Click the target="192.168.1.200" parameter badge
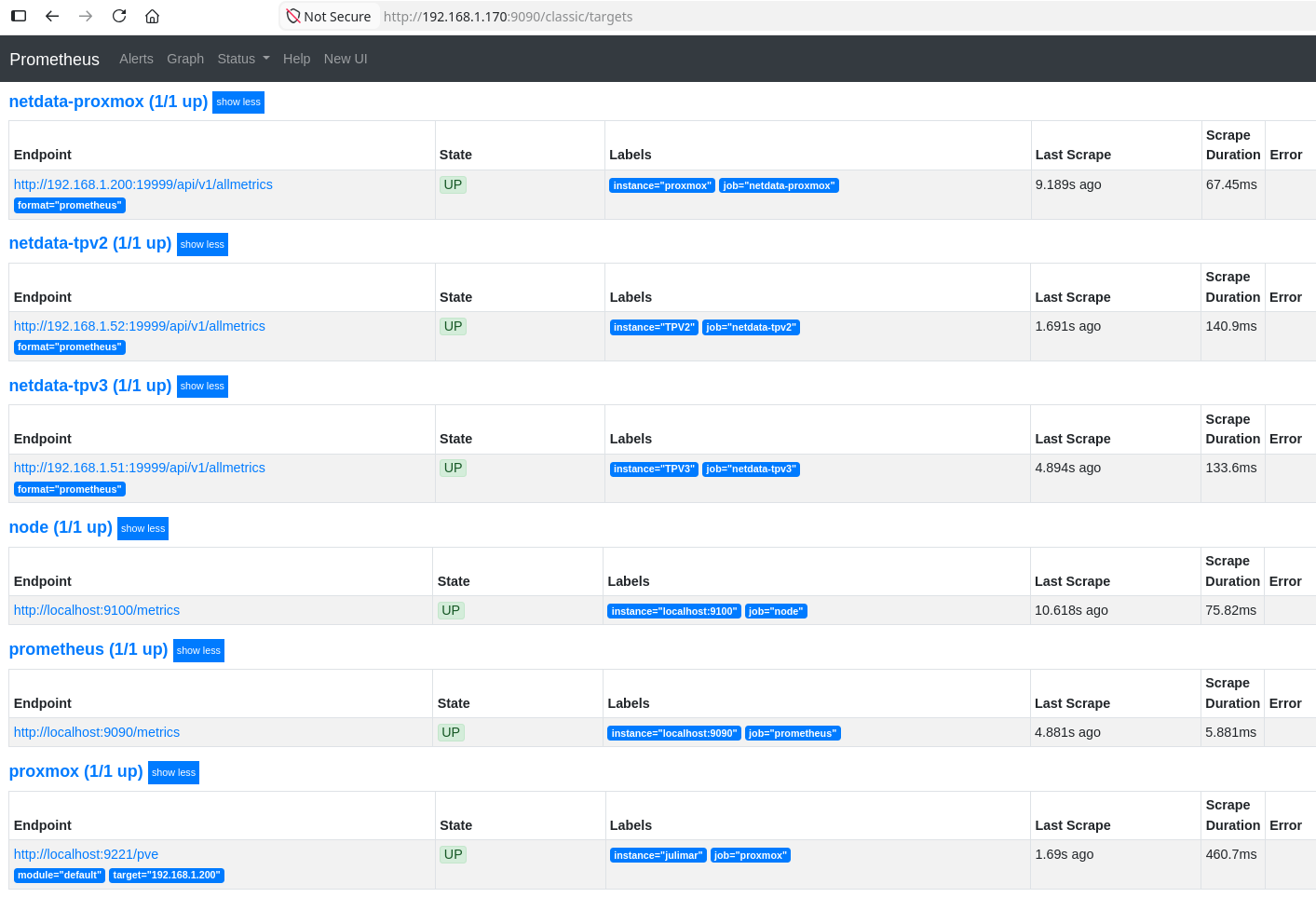Image resolution: width=1316 pixels, height=911 pixels. (167, 876)
